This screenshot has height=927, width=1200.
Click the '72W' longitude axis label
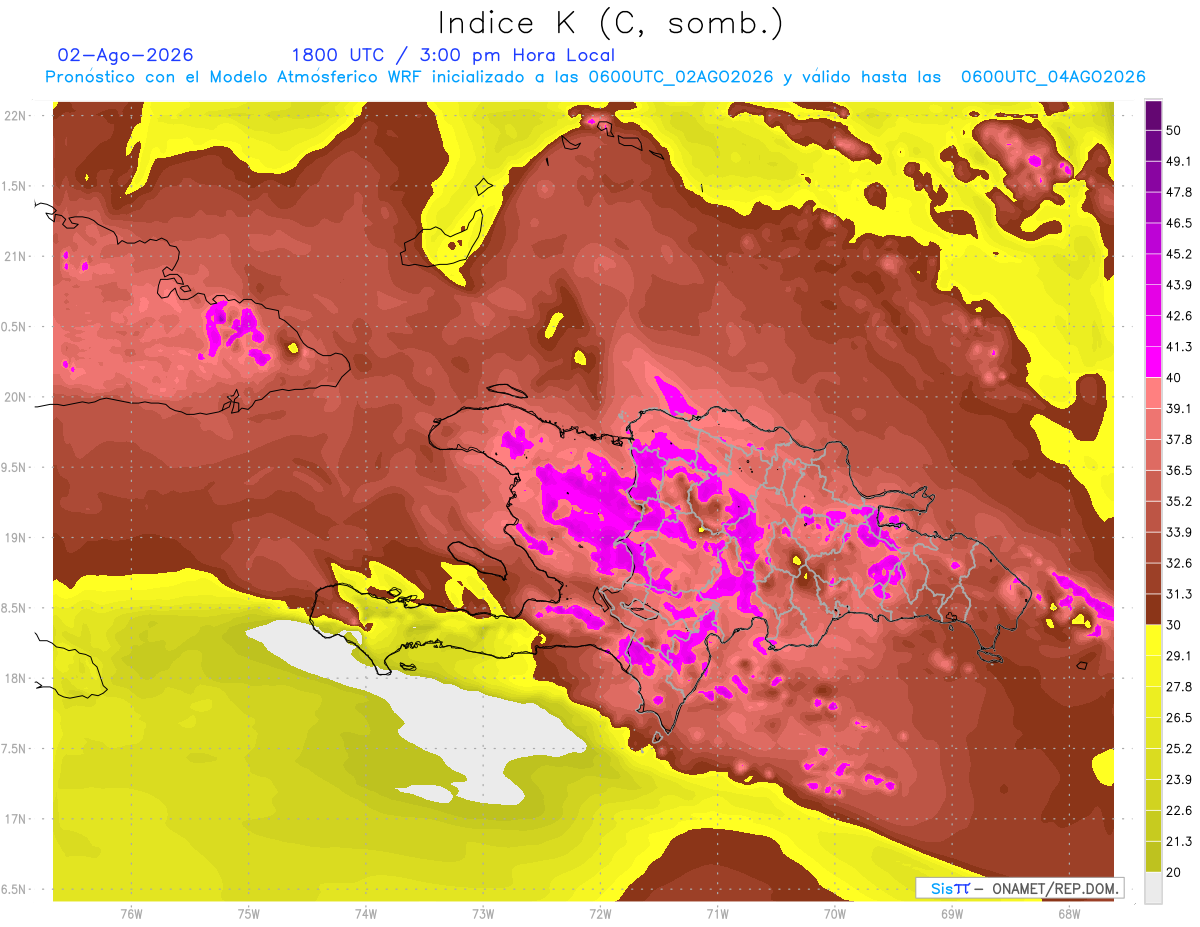pos(600,913)
